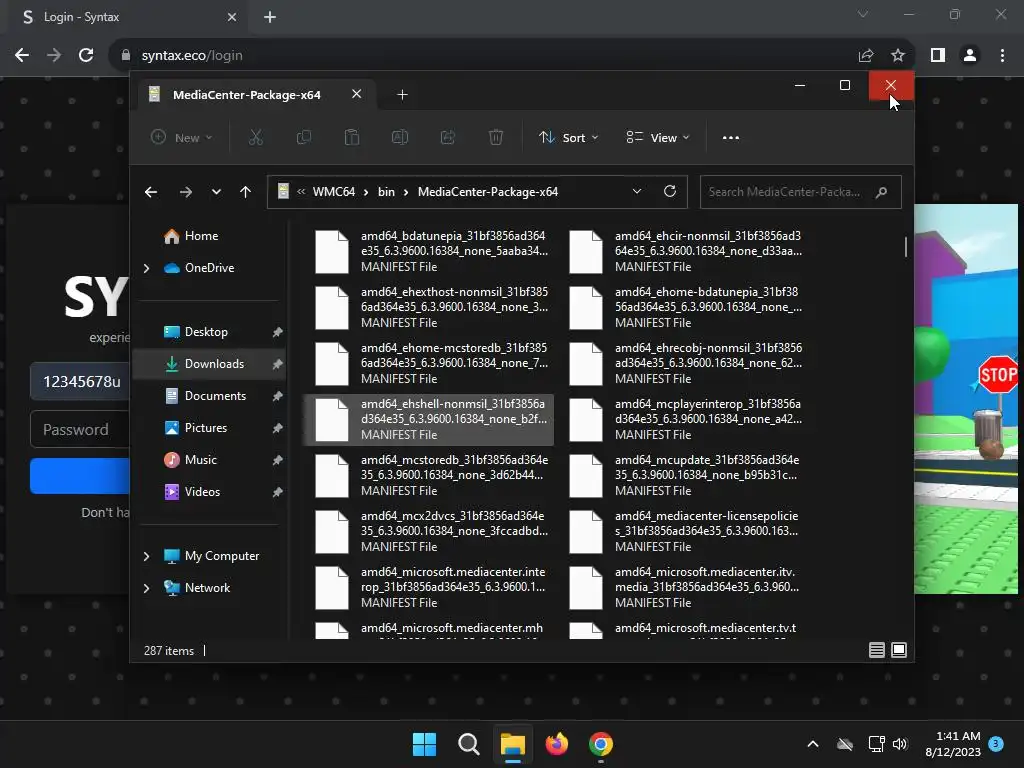Open taskbar Search
The width and height of the screenshot is (1024, 768).
tap(469, 744)
